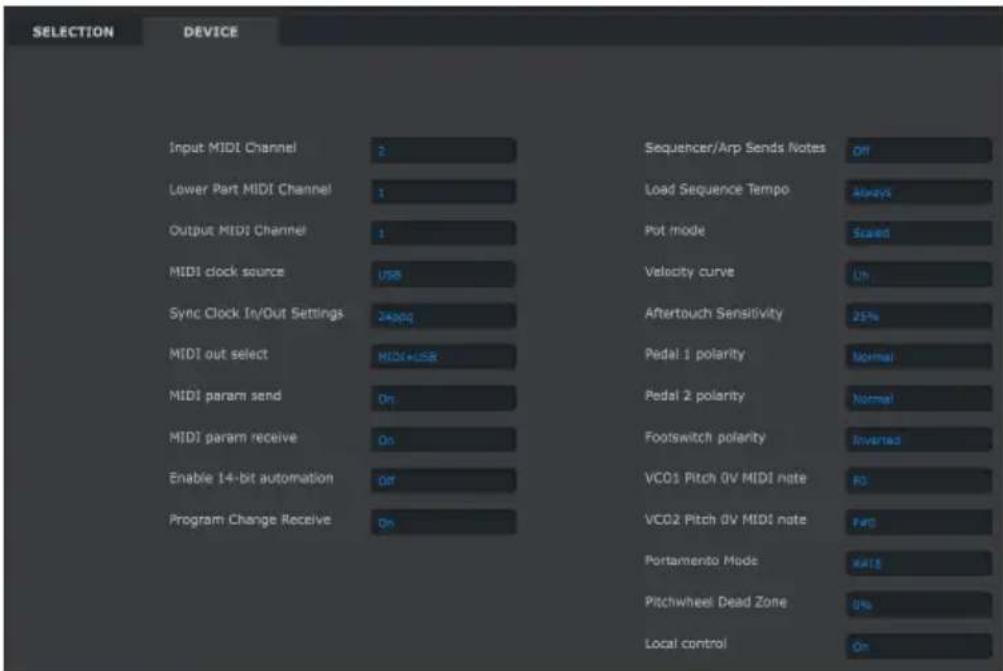
Task: Change Aftertouch Sensitivity 25% value
Action: [919, 316]
